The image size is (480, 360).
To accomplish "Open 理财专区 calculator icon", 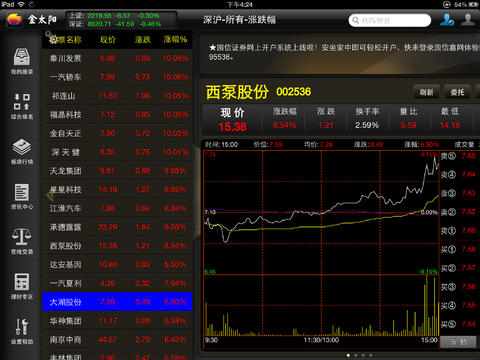I will [x=22, y=286].
